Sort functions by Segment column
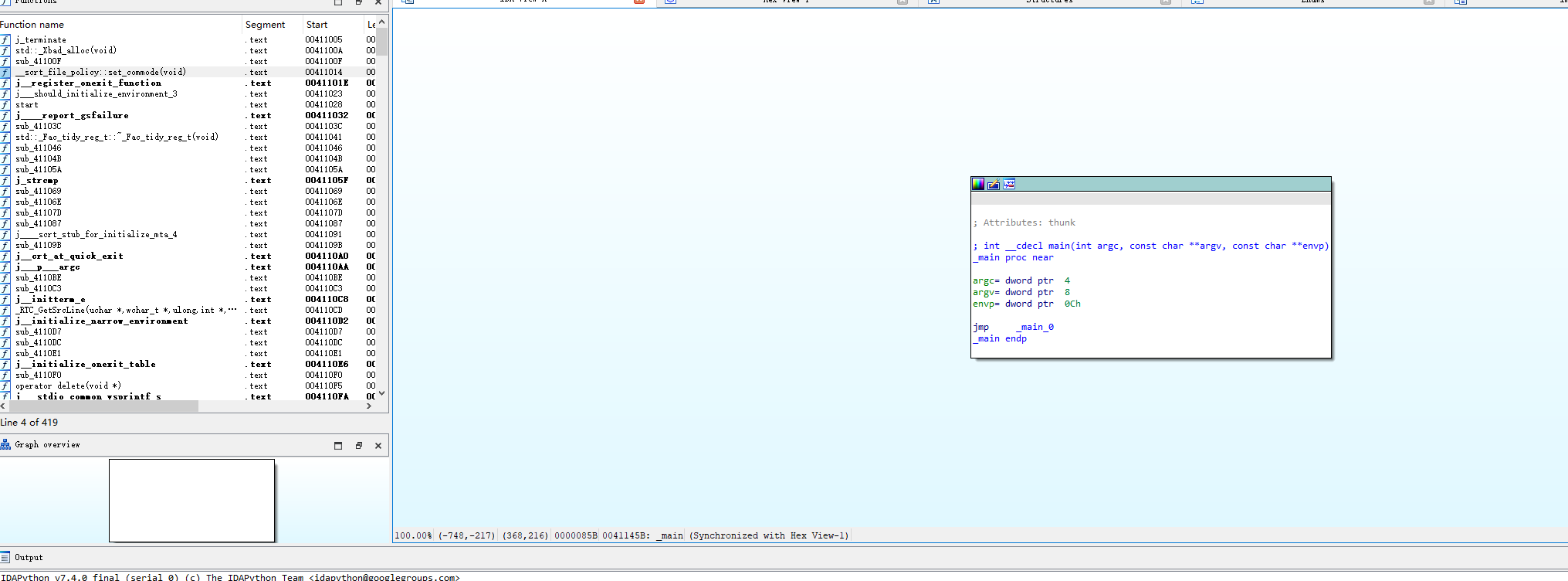Viewport: 1568px width, 581px height. (265, 25)
